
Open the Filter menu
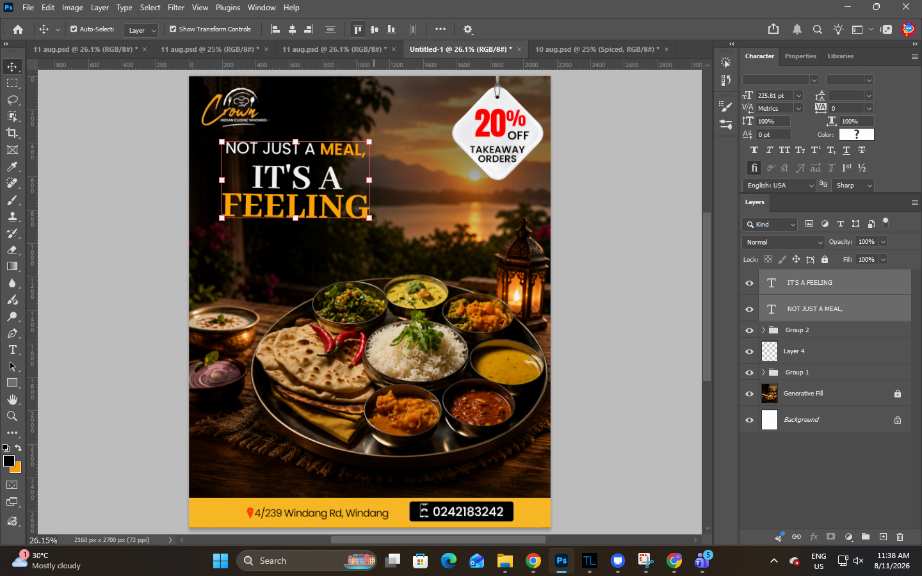pyautogui.click(x=175, y=8)
